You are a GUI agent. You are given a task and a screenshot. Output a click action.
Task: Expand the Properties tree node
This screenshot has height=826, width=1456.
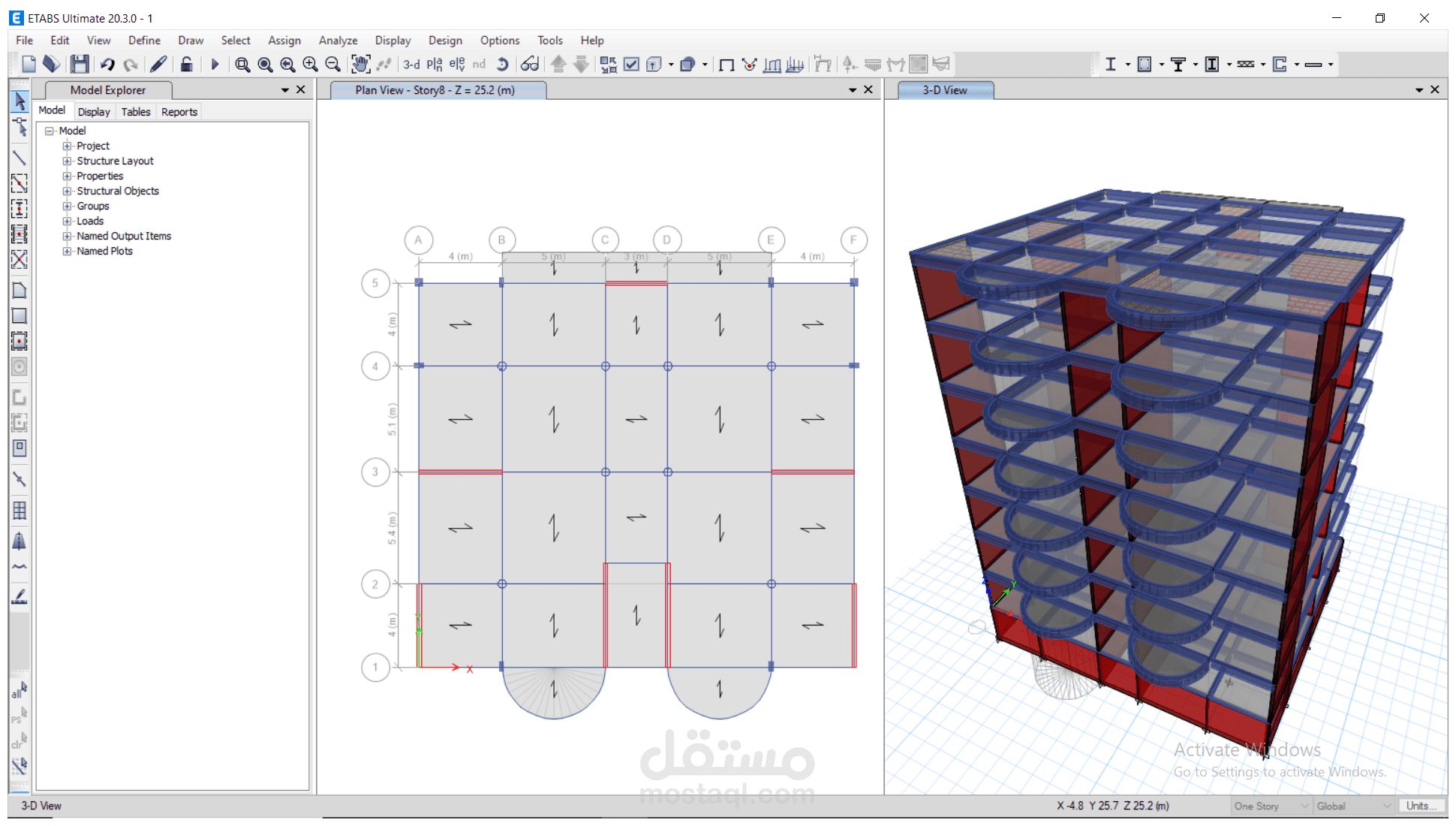(x=67, y=176)
